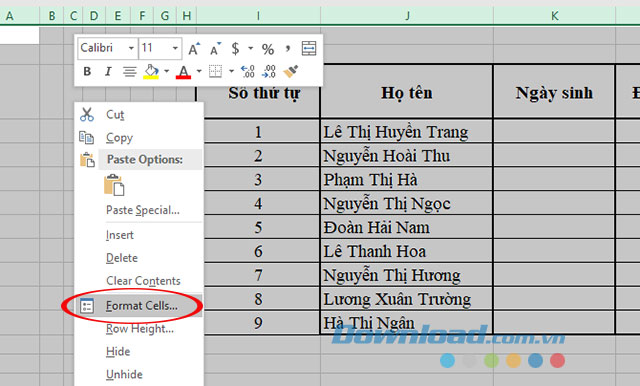Open Format Cells… from context menu
The image size is (640, 386).
(x=139, y=306)
